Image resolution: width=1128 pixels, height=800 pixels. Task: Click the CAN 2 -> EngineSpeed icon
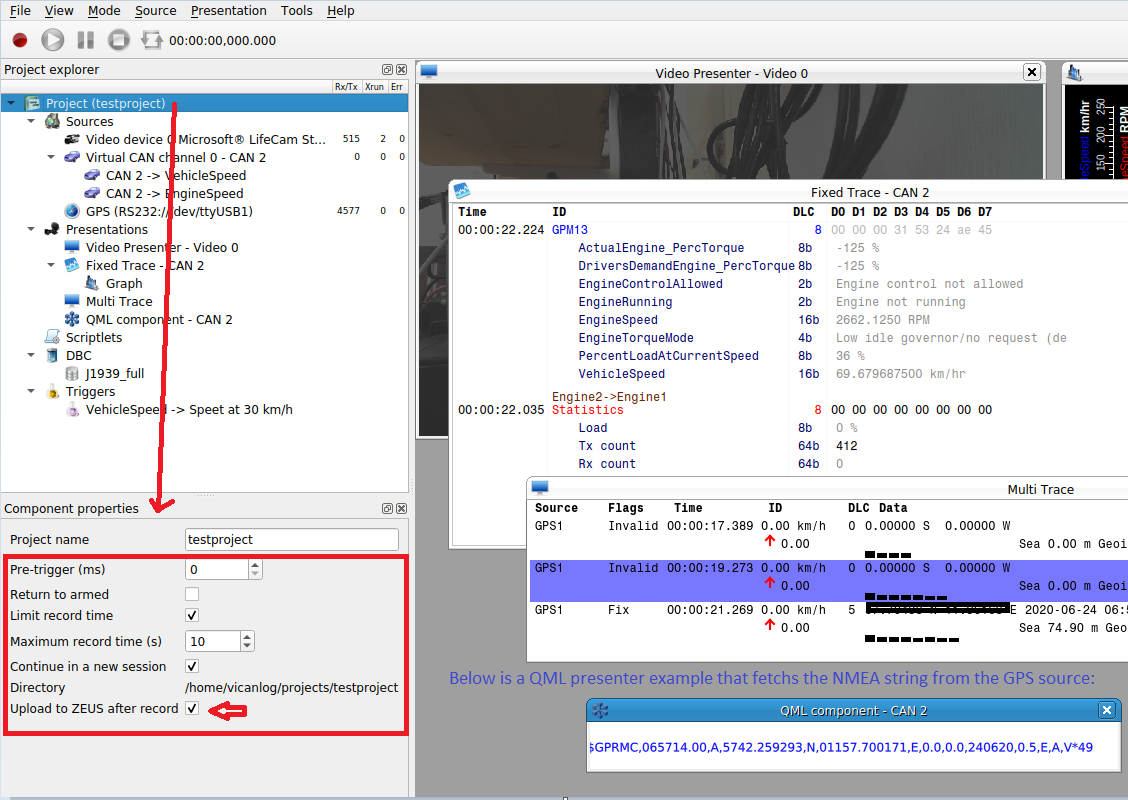point(92,193)
